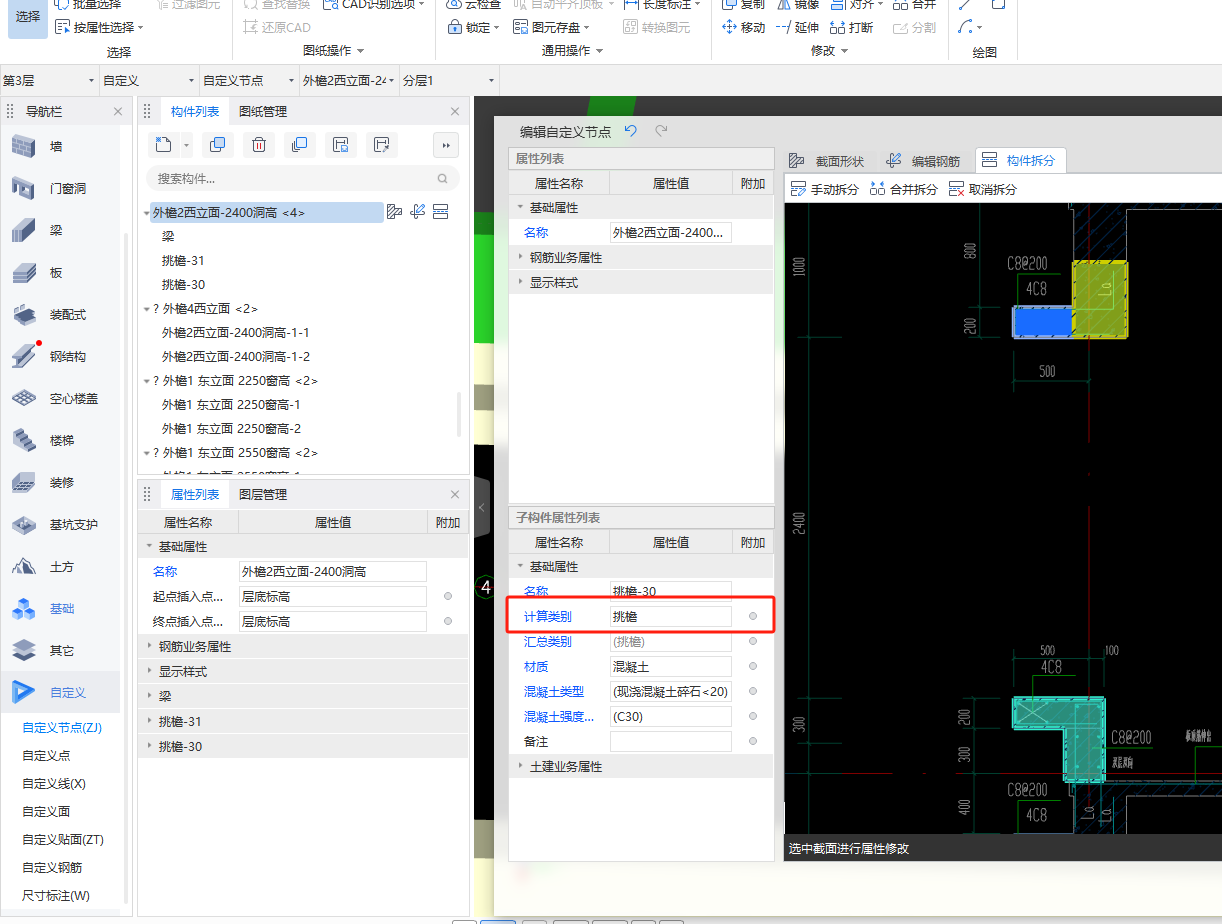This screenshot has width=1222, height=924.
Task: Switch to the 构件列表 tab
Action: (194, 111)
